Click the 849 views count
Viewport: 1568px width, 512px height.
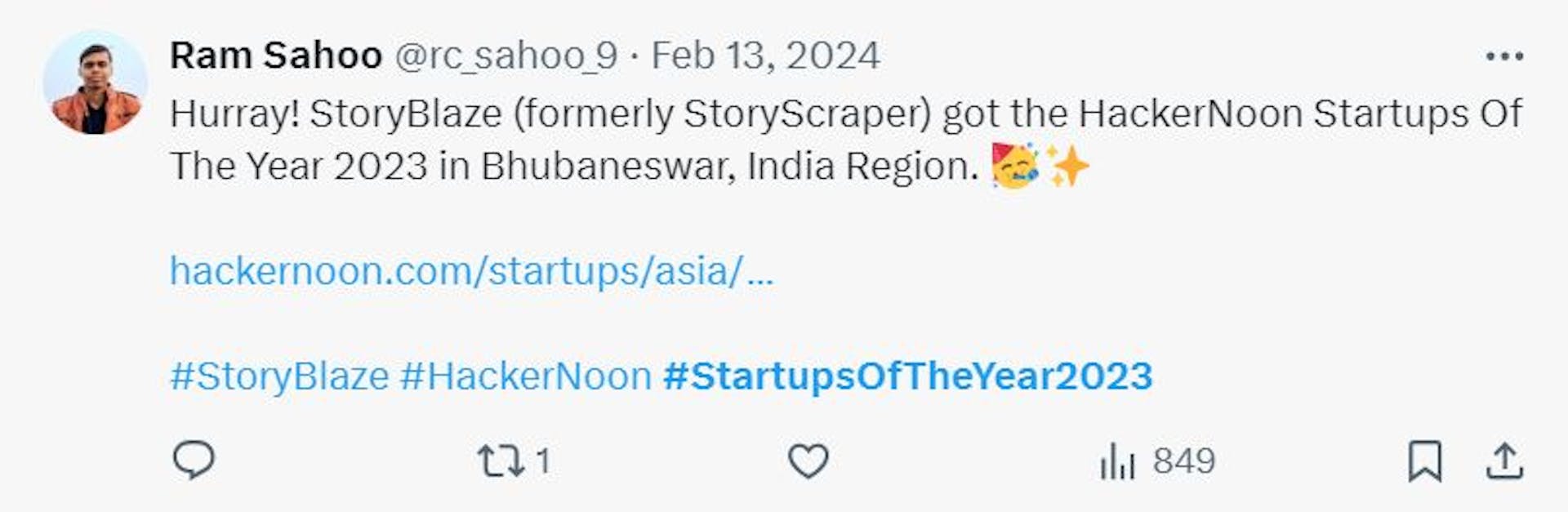click(1183, 461)
